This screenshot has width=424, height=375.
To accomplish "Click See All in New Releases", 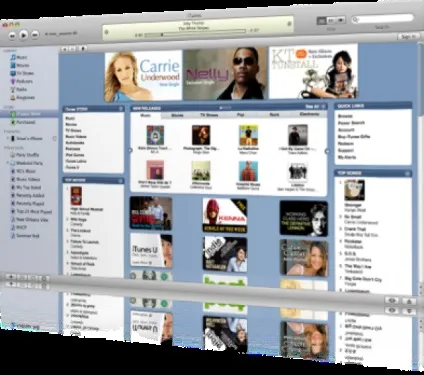I will pyautogui.click(x=311, y=107).
